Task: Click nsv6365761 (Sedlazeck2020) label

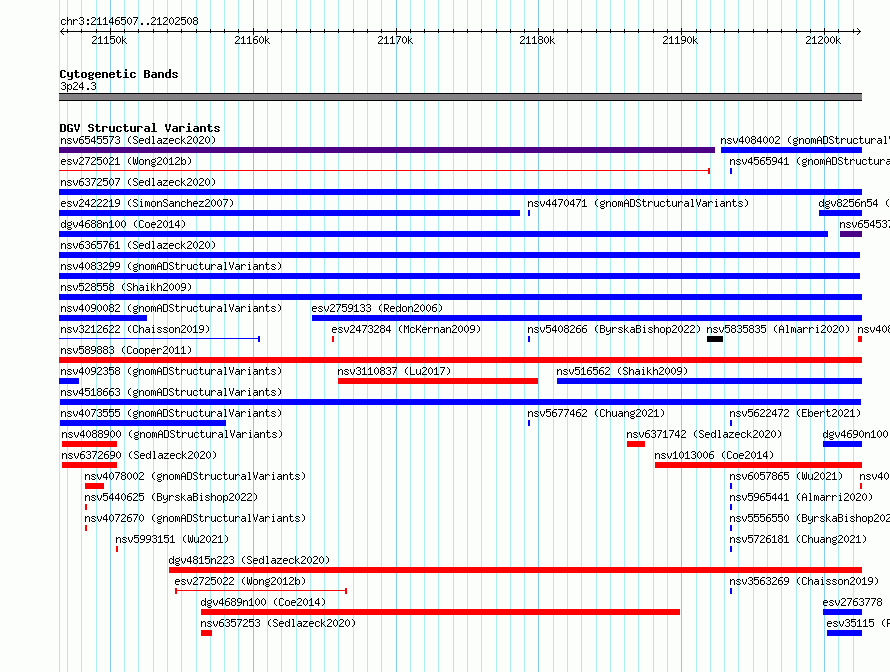Action: [x=138, y=245]
